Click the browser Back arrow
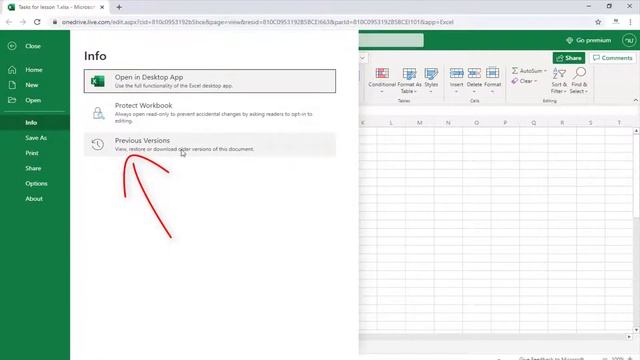 [9, 22]
